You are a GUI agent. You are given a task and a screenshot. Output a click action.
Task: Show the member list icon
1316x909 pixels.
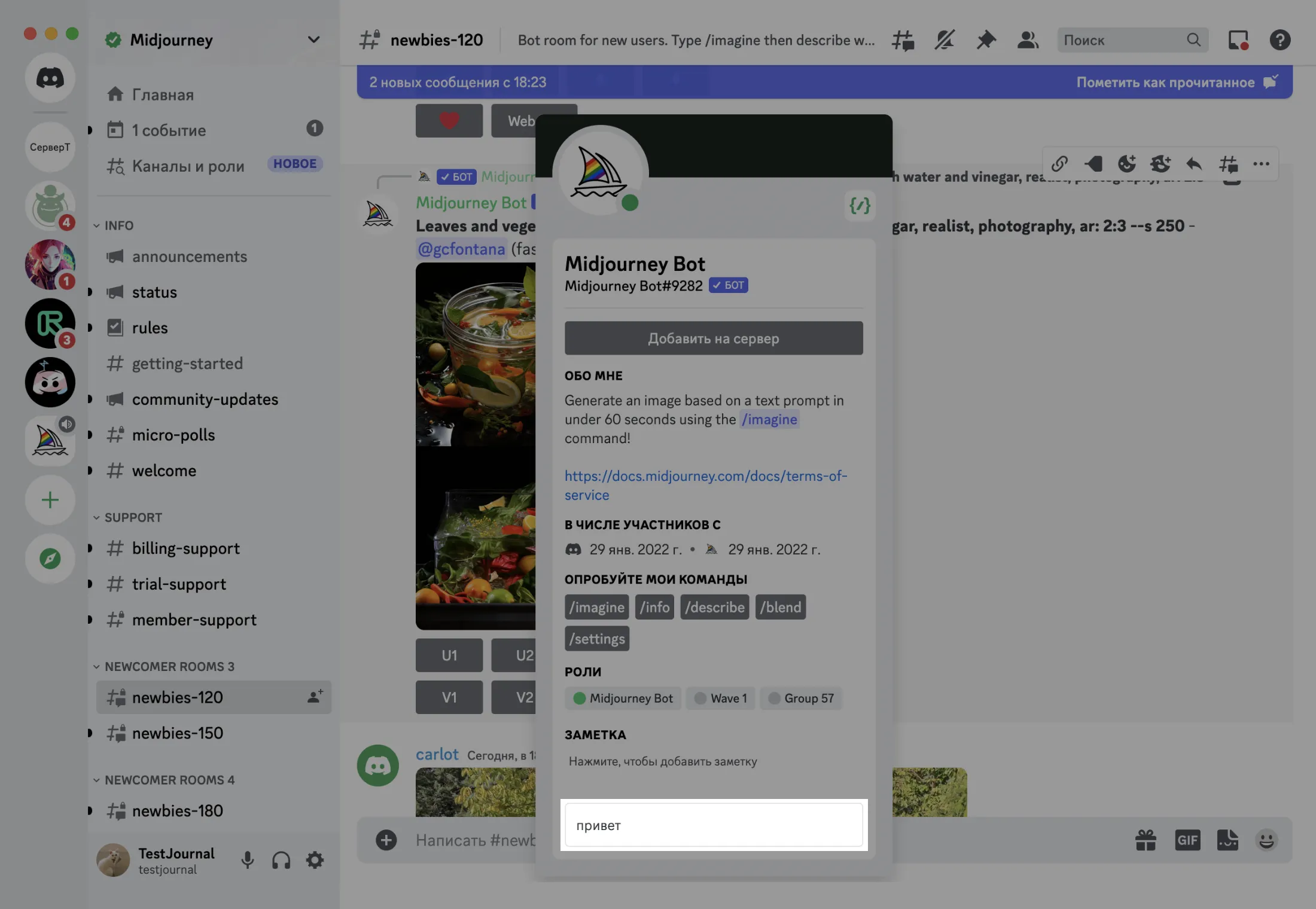pyautogui.click(x=1028, y=40)
